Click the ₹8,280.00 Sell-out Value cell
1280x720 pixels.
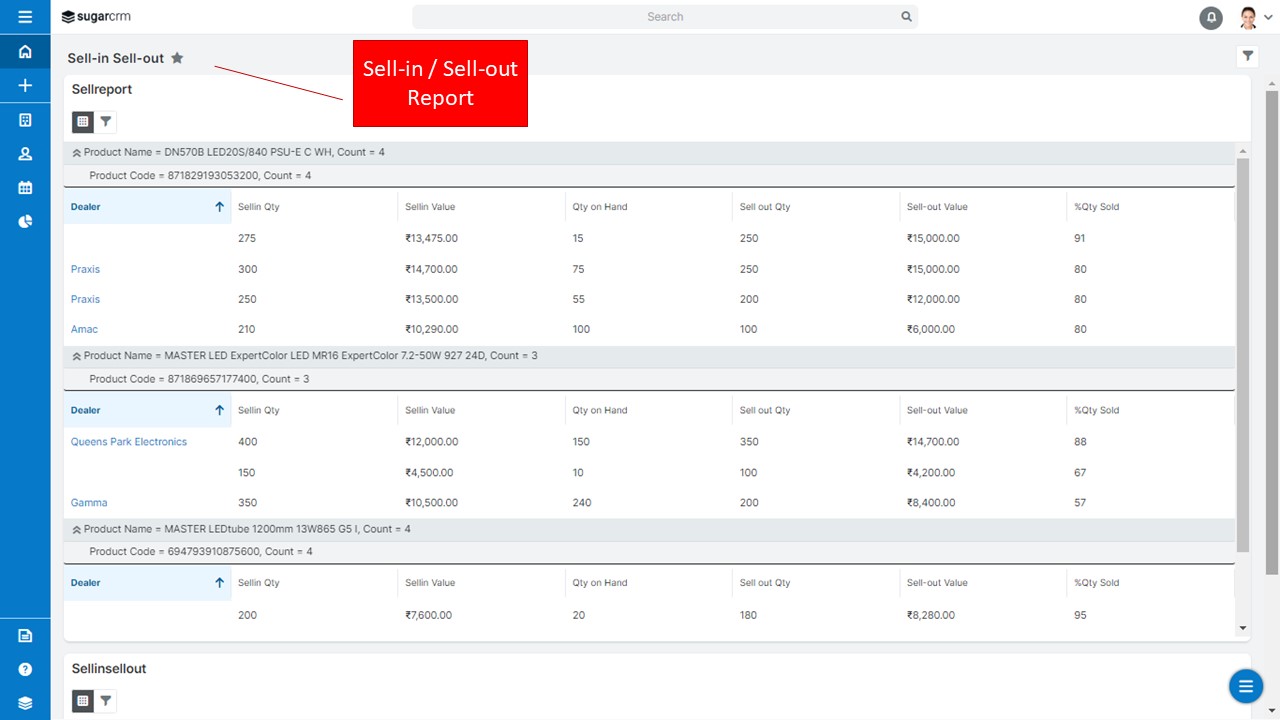[x=931, y=615]
